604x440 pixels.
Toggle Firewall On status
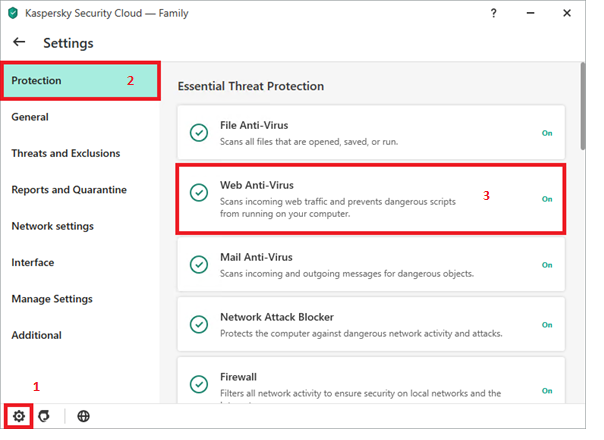pos(547,391)
